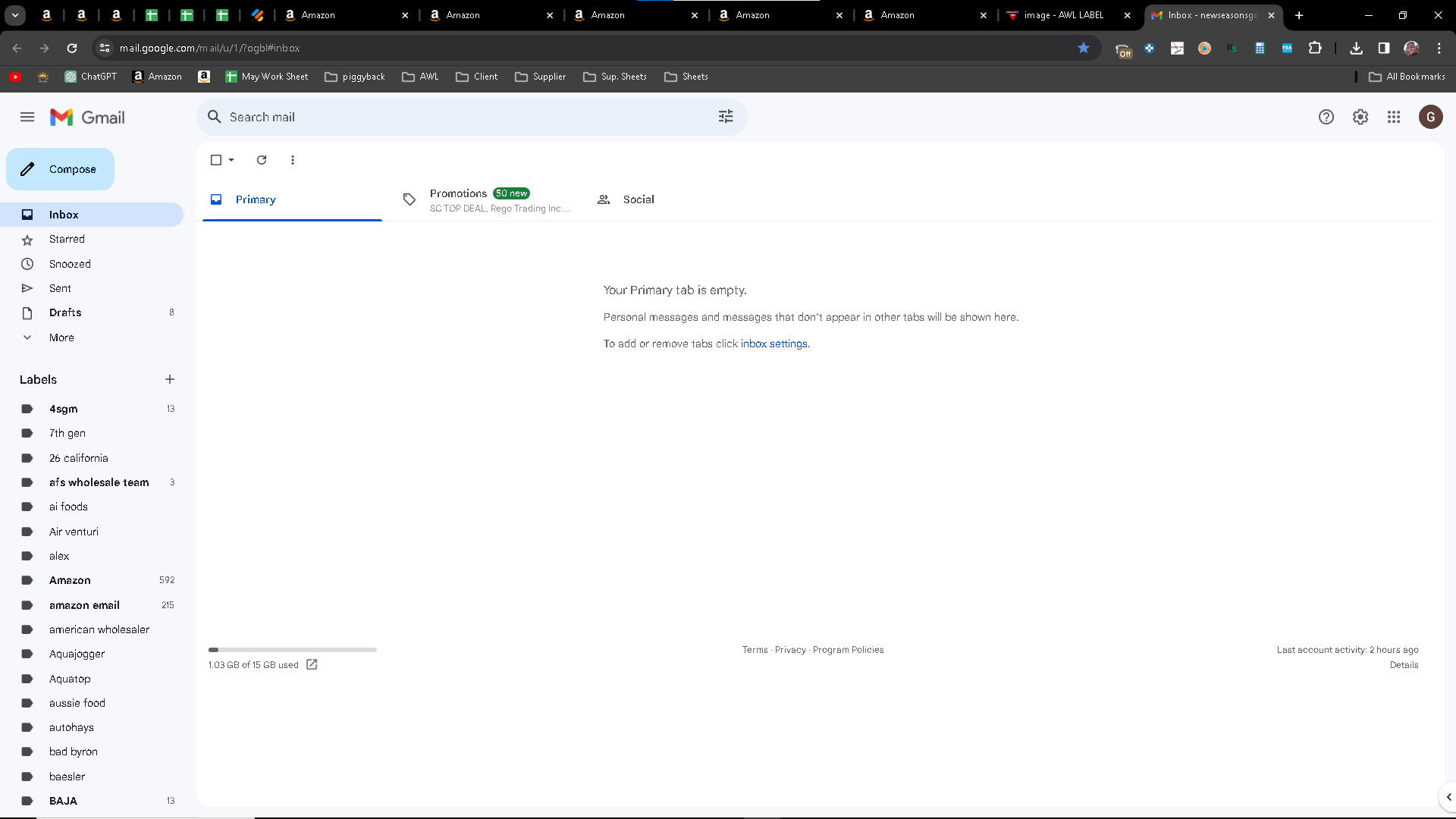The image size is (1456, 819).
Task: Open the tab search dropdown in Chrome
Action: (15, 15)
